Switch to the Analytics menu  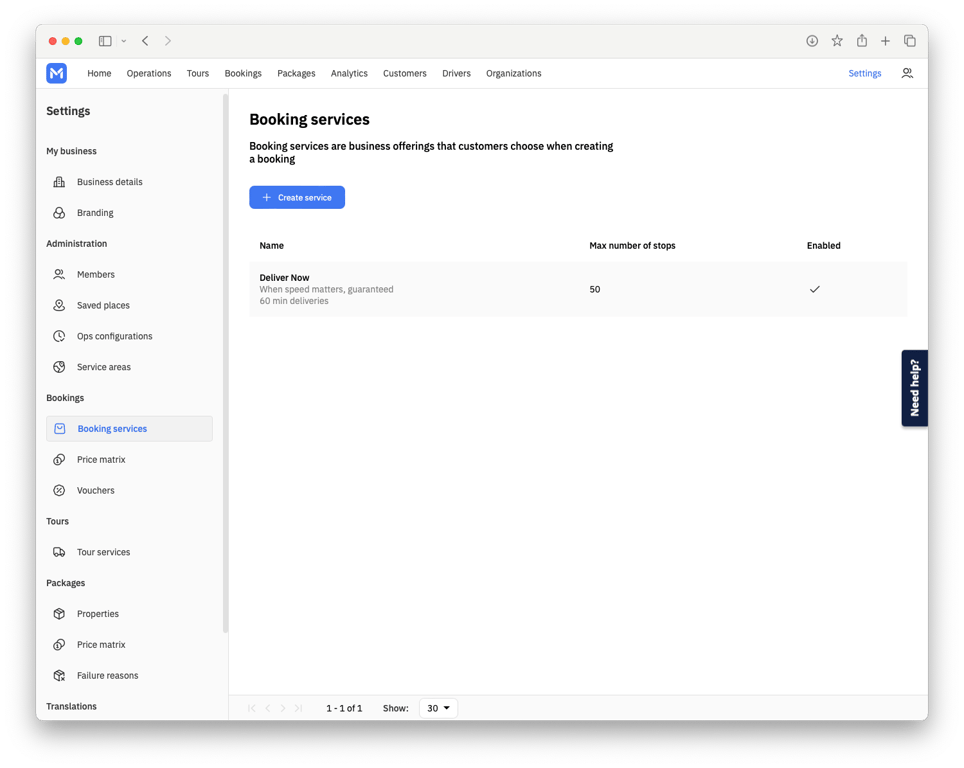pyautogui.click(x=349, y=73)
